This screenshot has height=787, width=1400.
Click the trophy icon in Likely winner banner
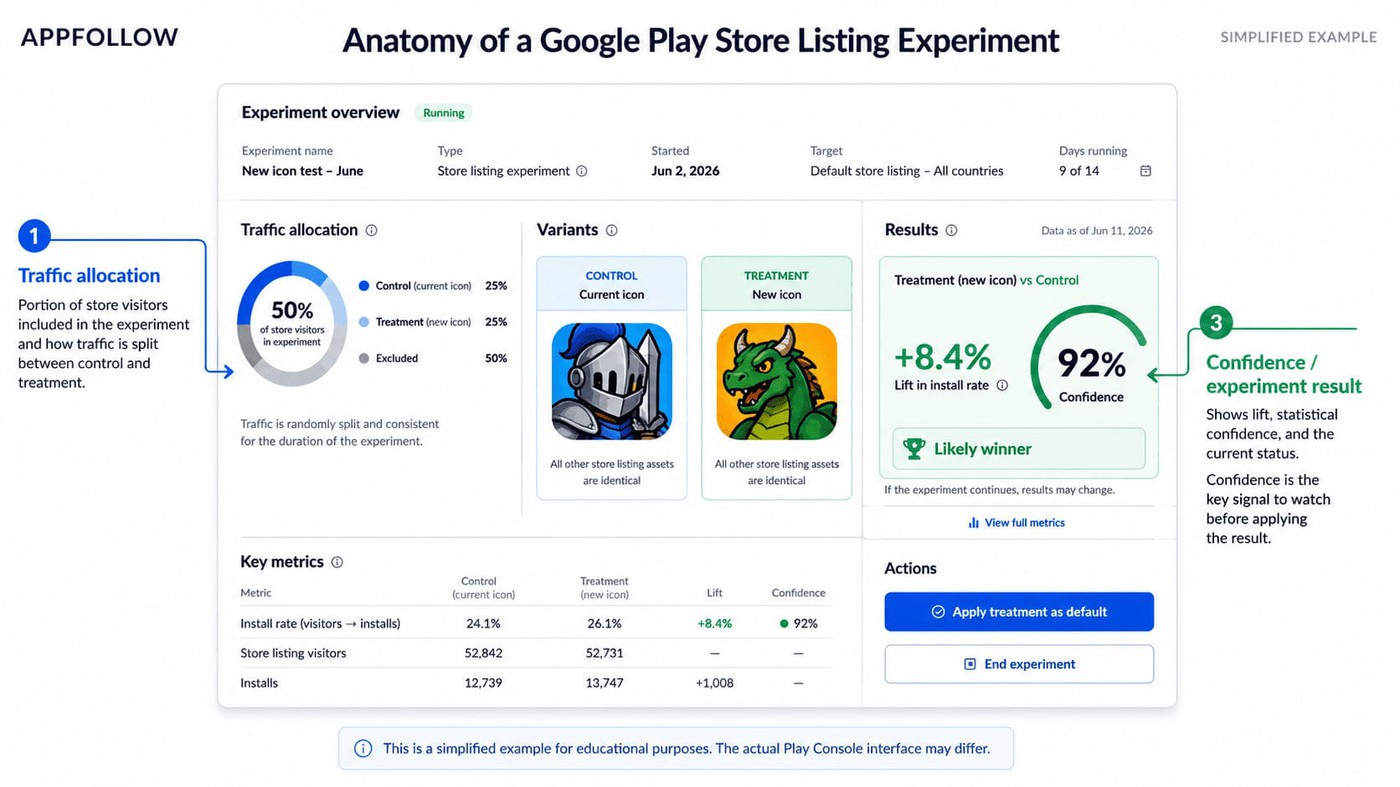(914, 449)
